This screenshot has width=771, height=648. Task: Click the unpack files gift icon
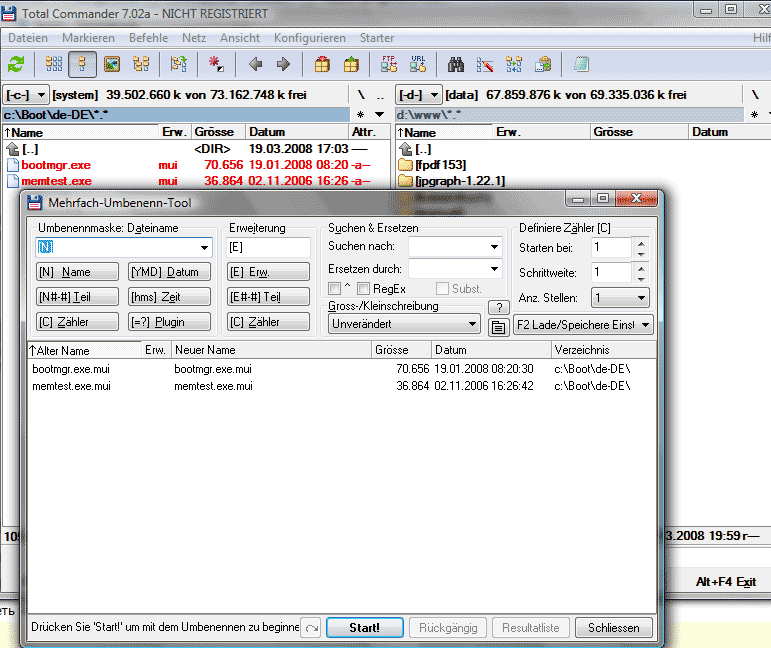point(351,64)
